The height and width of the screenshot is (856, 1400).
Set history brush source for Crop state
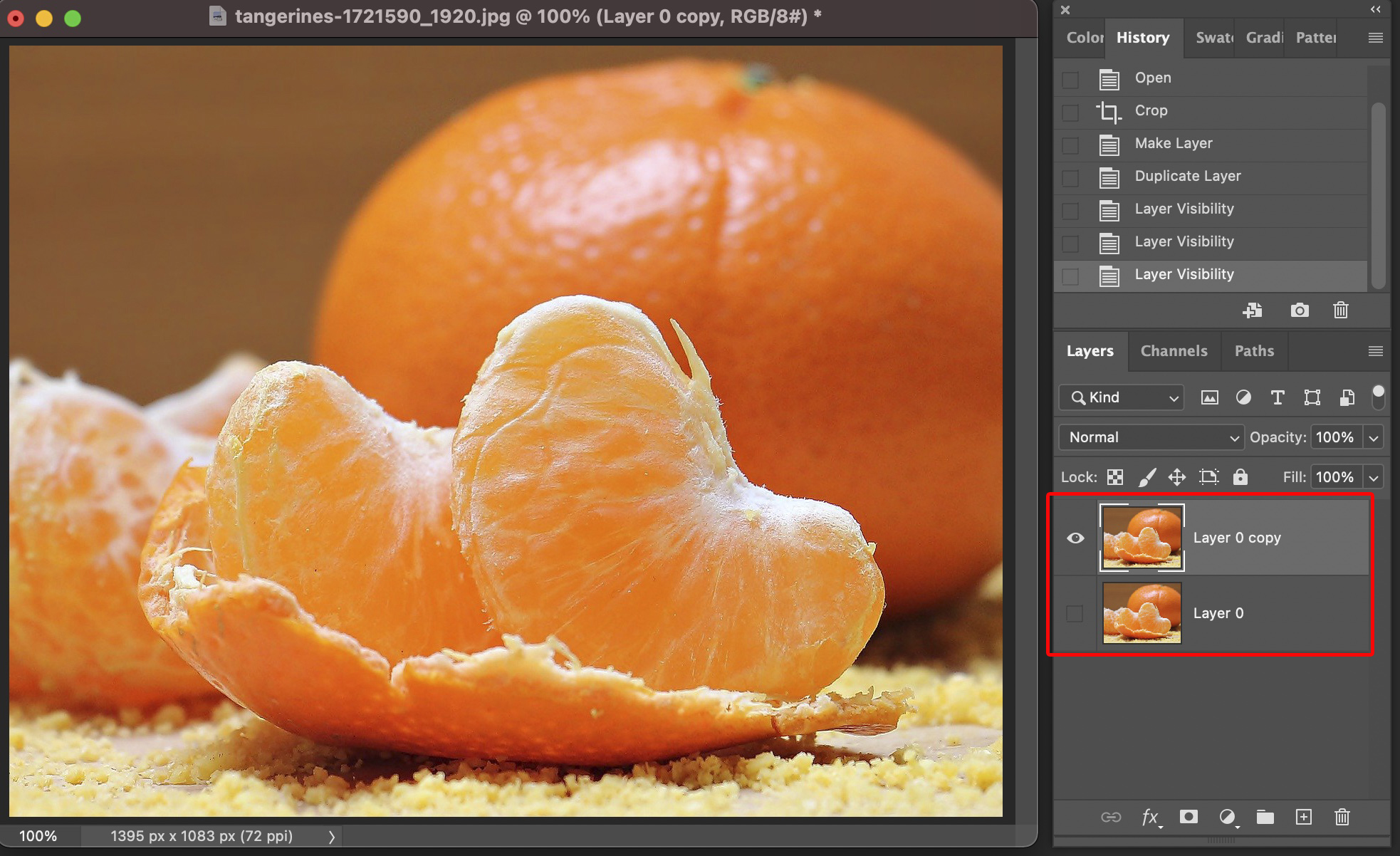tap(1070, 113)
